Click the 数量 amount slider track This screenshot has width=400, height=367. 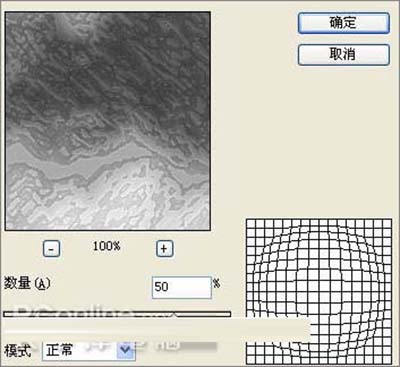point(117,314)
